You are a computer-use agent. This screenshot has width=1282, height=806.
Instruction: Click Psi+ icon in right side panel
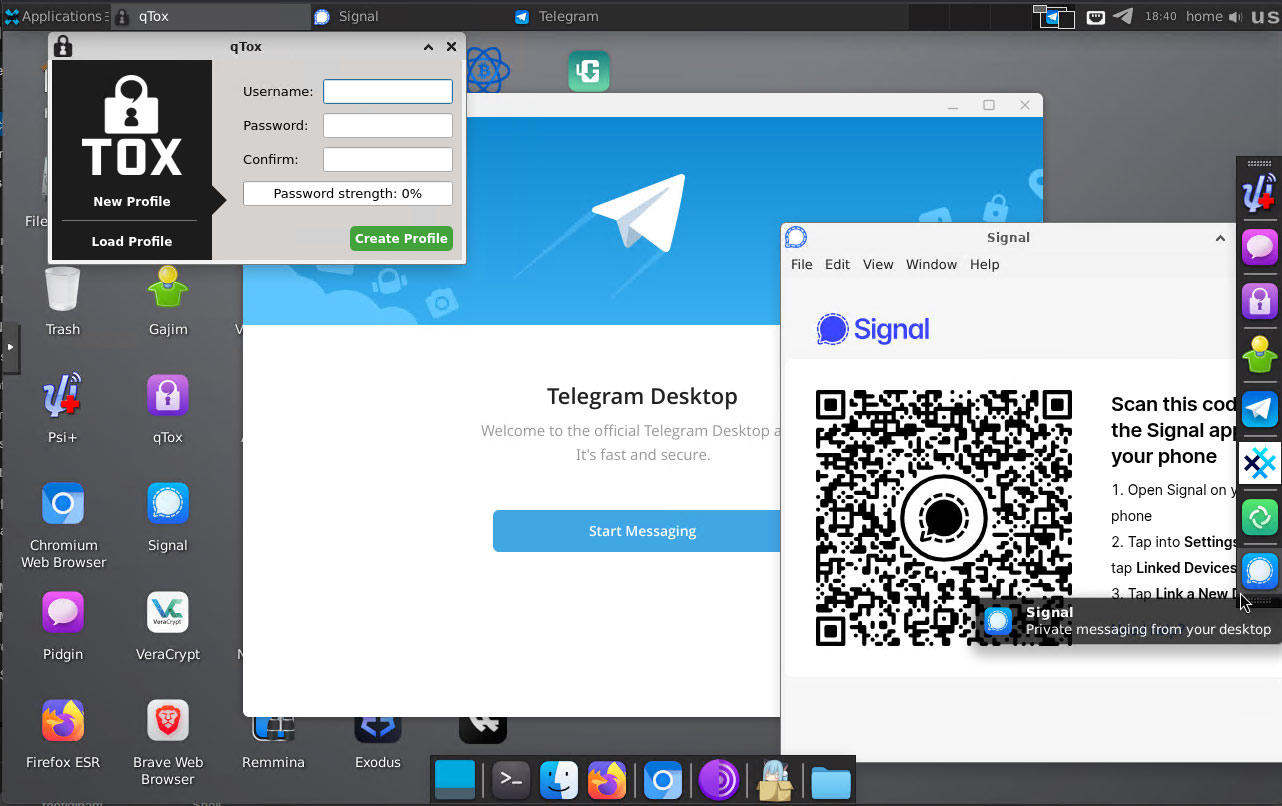pyautogui.click(x=1259, y=193)
